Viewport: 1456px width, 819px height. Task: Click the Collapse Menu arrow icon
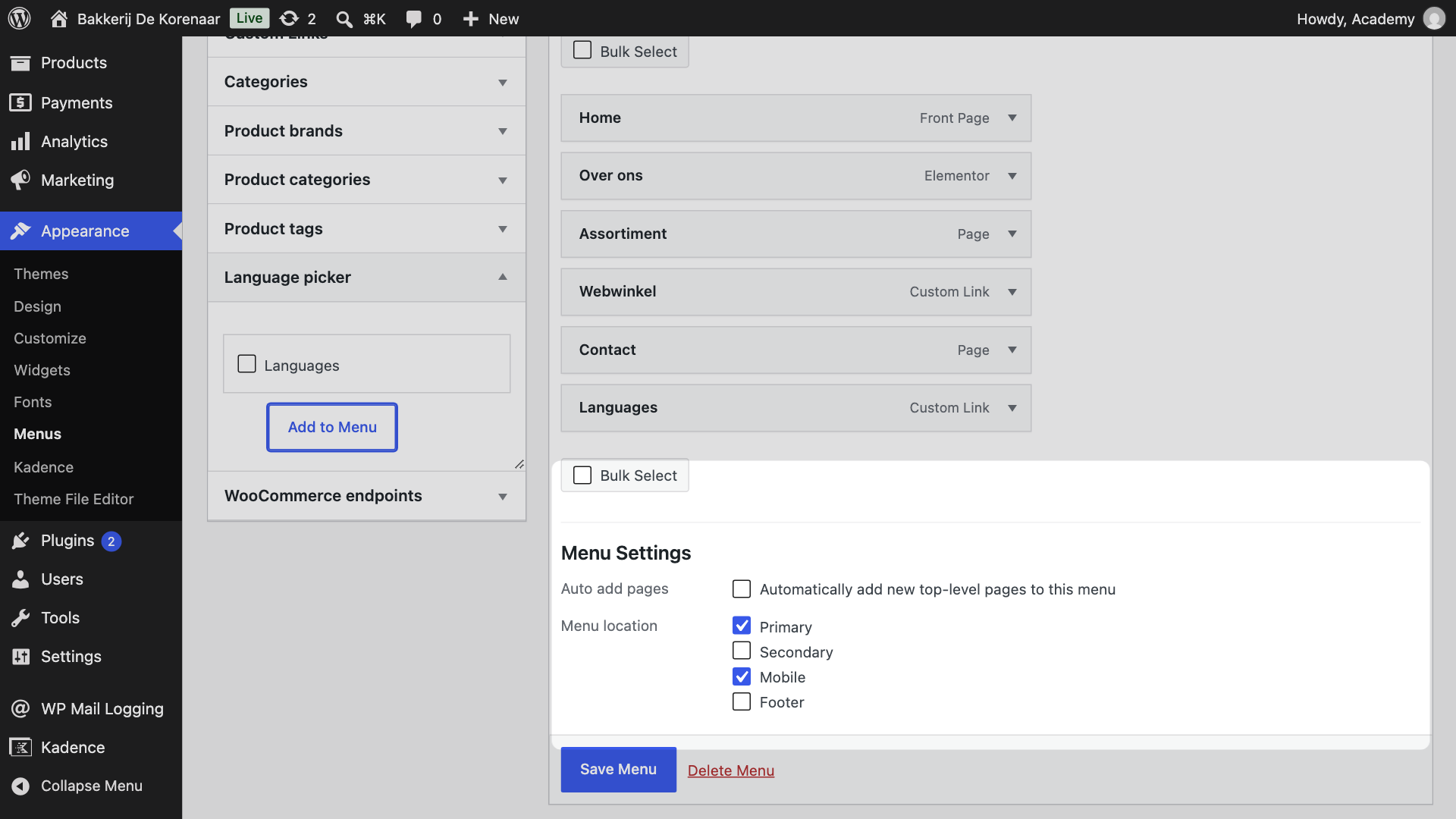click(x=20, y=786)
